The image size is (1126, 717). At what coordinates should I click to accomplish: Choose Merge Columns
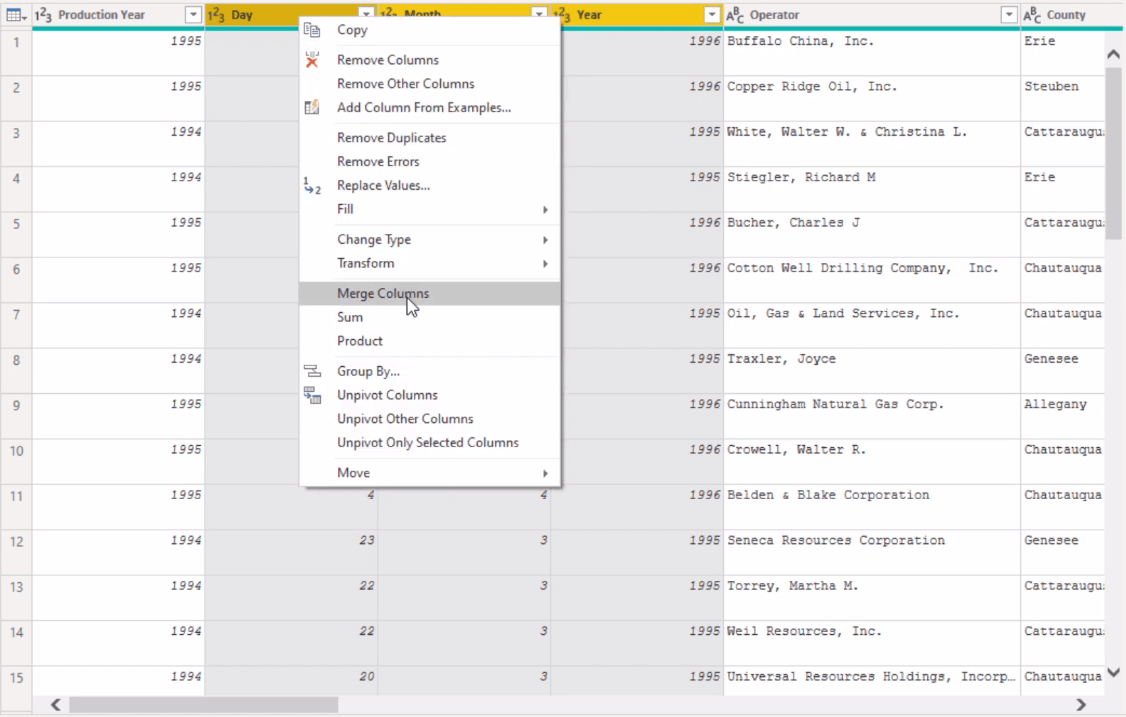coord(429,293)
